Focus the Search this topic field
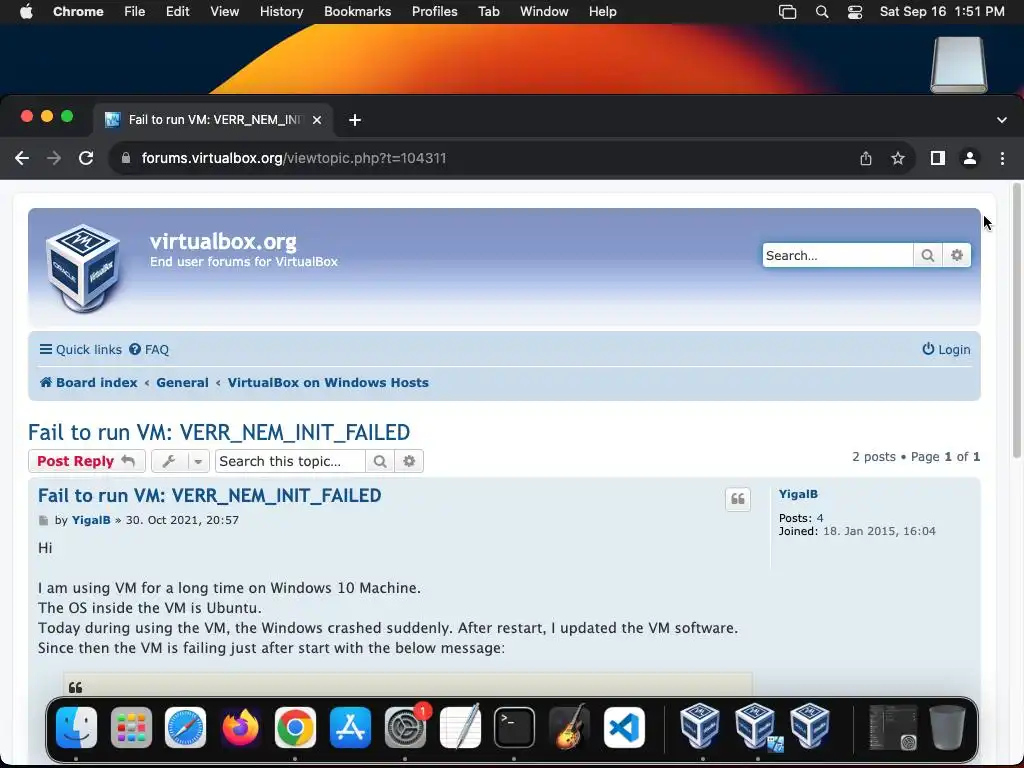 (290, 461)
